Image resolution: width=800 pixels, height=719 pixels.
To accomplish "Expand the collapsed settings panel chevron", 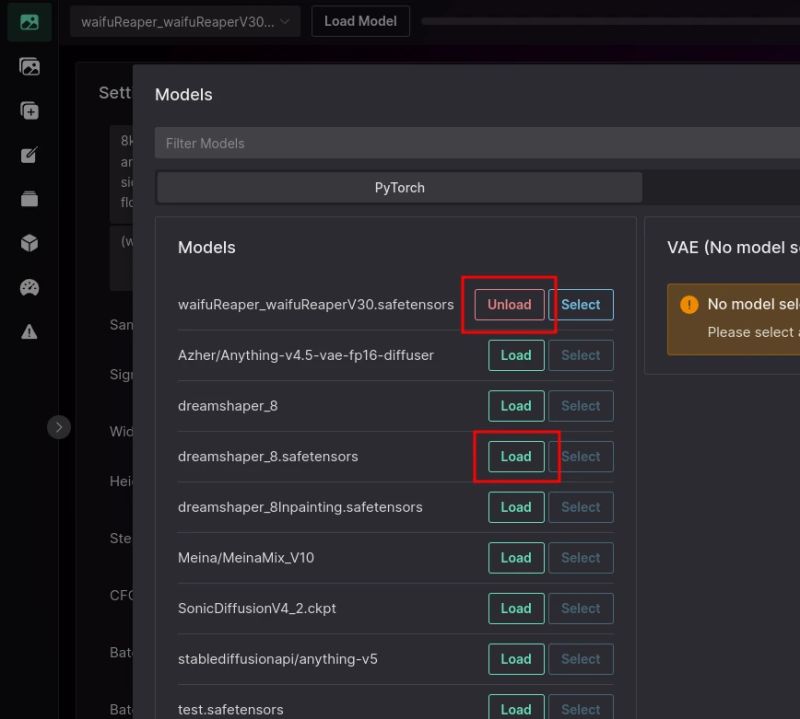I will (59, 426).
